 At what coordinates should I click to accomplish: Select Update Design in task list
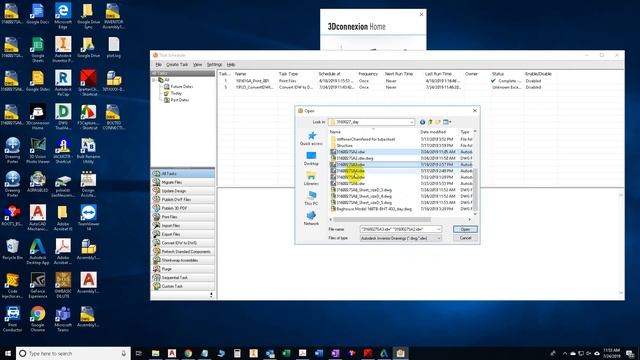click(x=183, y=191)
